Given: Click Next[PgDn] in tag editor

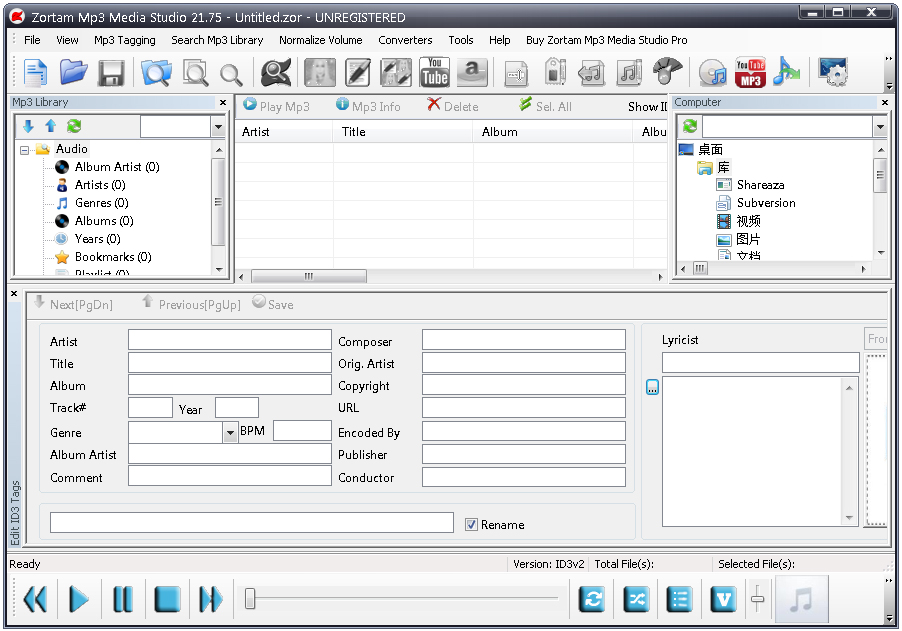Looking at the screenshot, I should coord(73,304).
